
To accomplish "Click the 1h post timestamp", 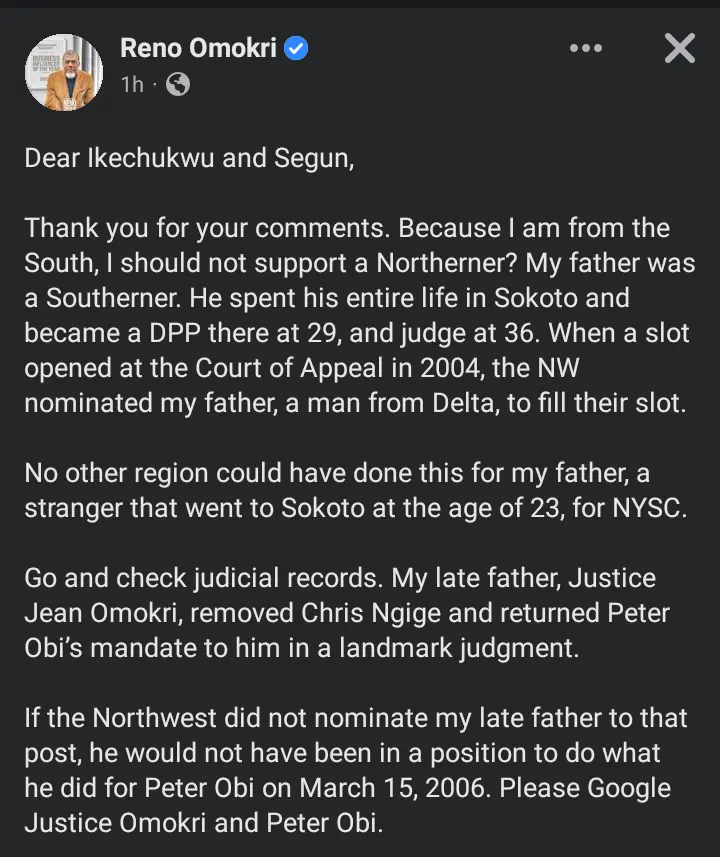I will 132,85.
